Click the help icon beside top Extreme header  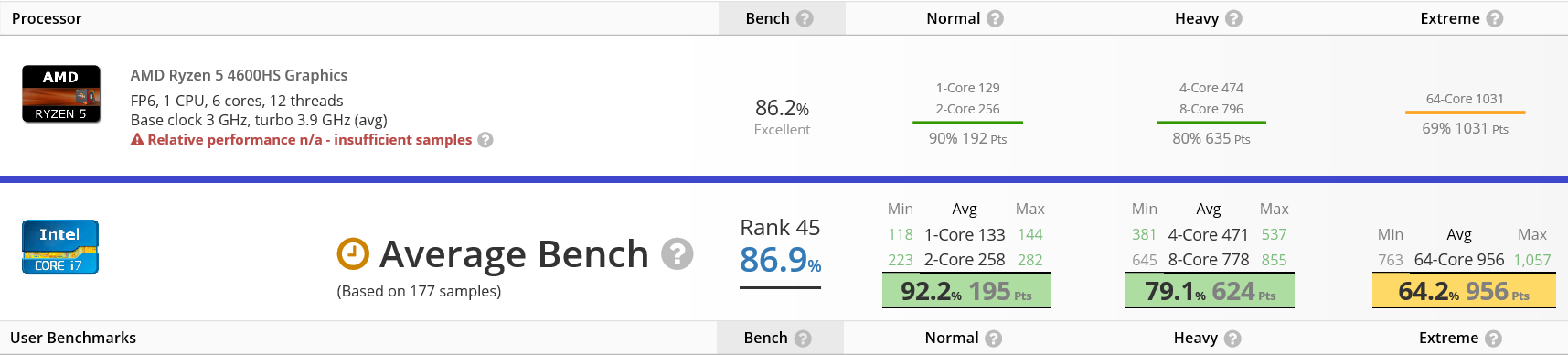[1495, 18]
